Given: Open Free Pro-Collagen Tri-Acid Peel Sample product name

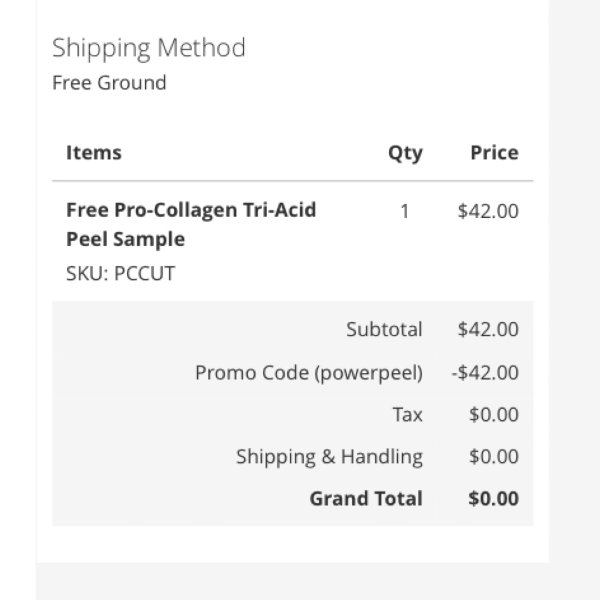Looking at the screenshot, I should coord(191,225).
